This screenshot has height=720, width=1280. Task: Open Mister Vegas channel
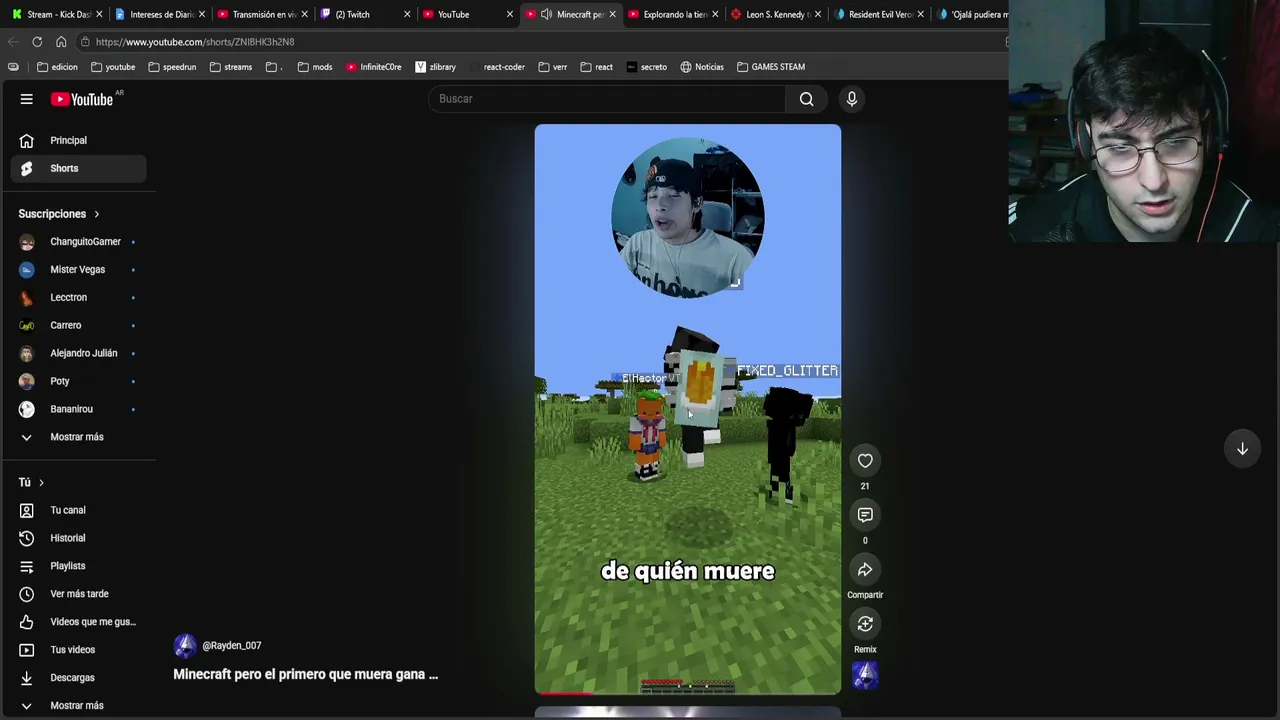tap(78, 270)
